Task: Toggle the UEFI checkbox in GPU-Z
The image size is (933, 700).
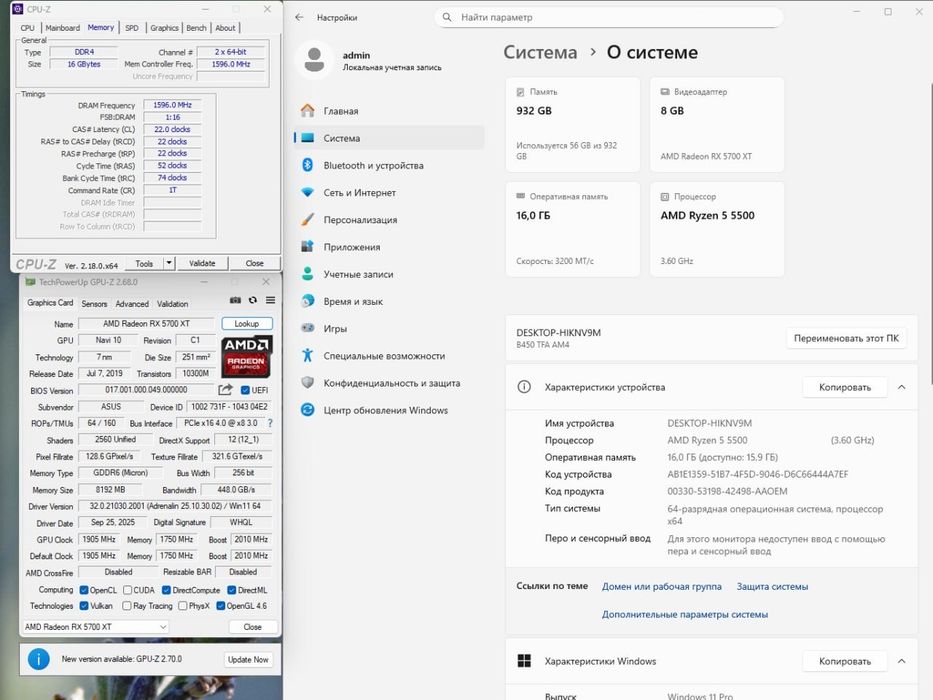Action: tap(245, 390)
